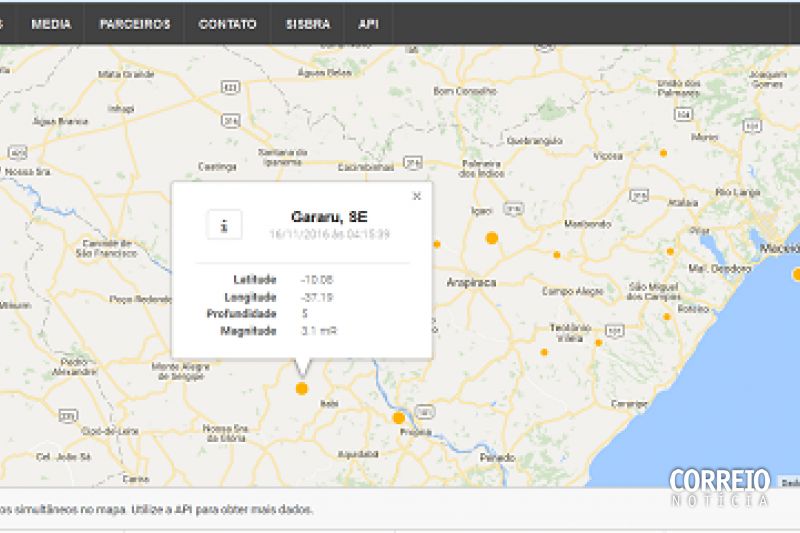Click the Bom Conselho city label

pos(465,91)
